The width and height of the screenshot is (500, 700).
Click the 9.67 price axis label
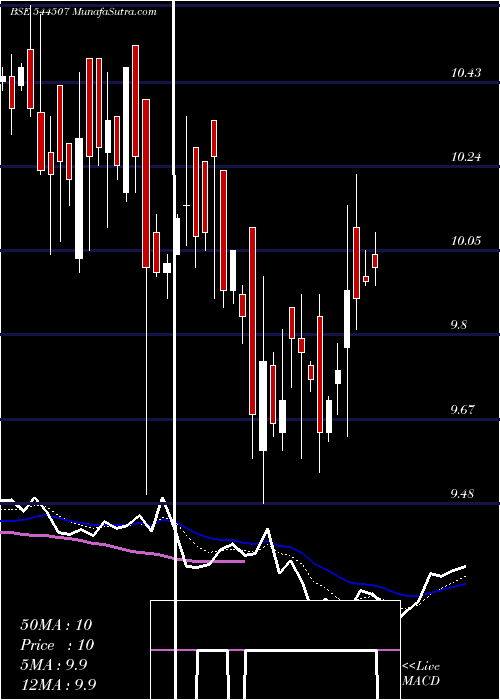462,409
